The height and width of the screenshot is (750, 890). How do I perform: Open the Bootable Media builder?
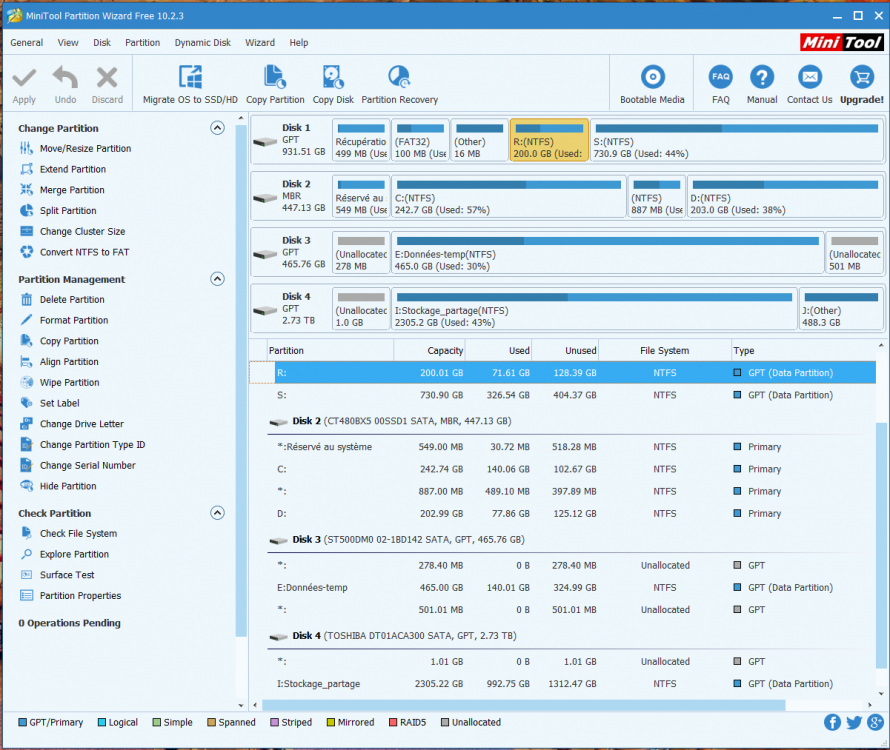pos(652,78)
